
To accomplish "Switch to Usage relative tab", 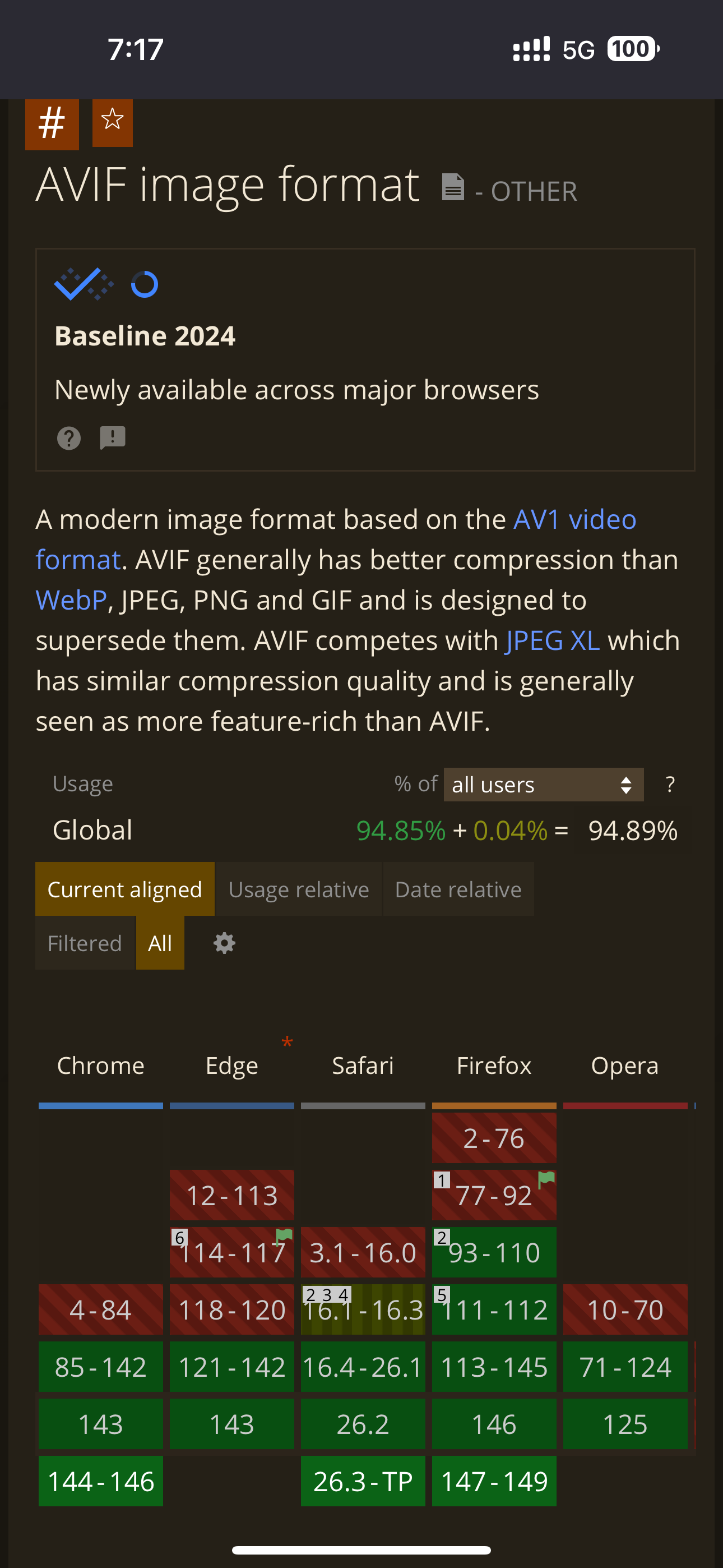I will [x=299, y=889].
